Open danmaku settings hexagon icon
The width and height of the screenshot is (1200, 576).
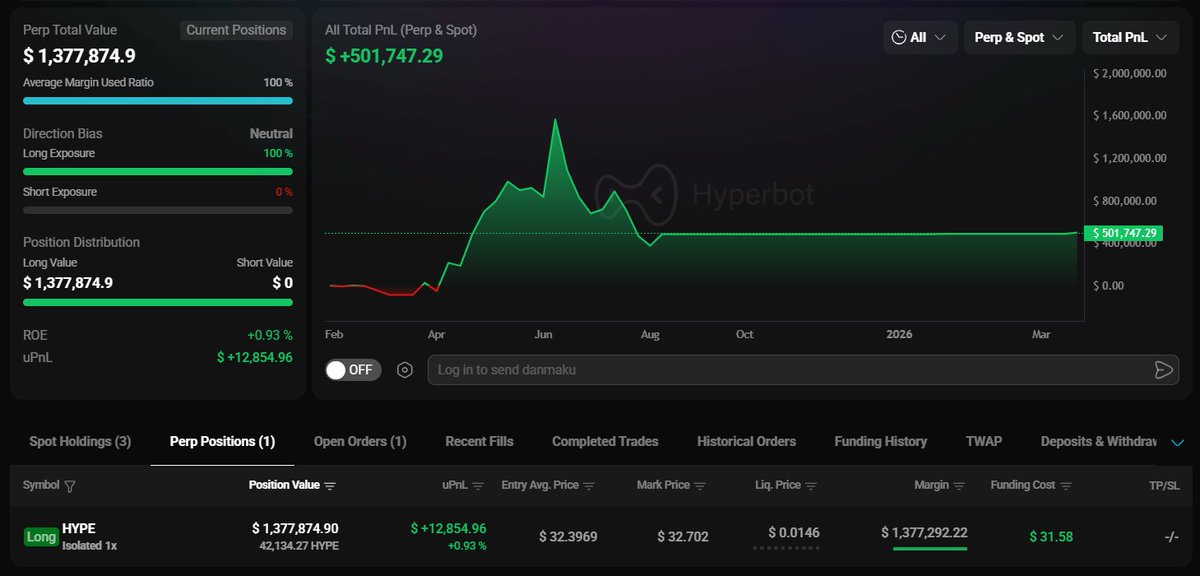tap(404, 370)
